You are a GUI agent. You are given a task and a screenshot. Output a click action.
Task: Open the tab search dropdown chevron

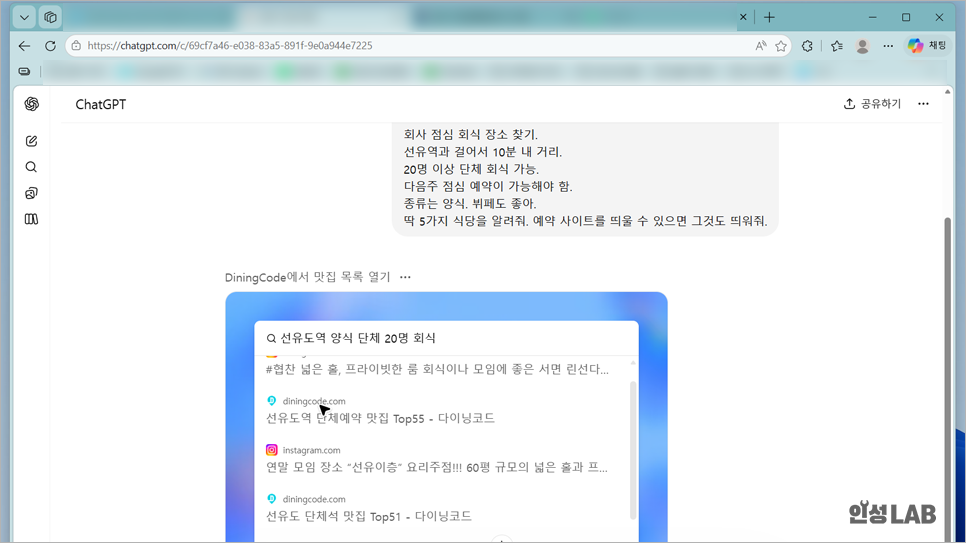coord(24,17)
